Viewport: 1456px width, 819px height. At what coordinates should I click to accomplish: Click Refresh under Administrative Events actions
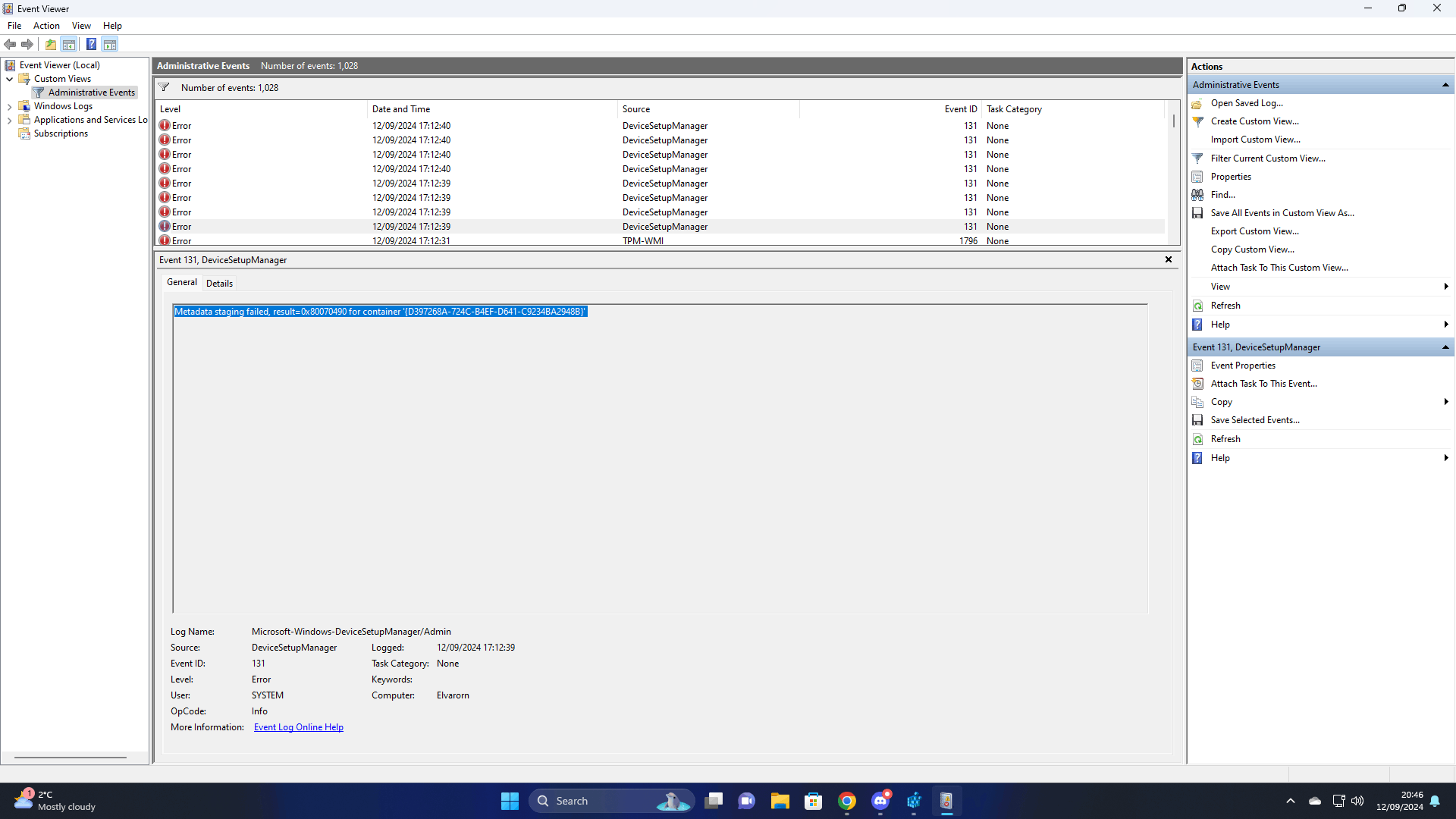click(x=1225, y=306)
